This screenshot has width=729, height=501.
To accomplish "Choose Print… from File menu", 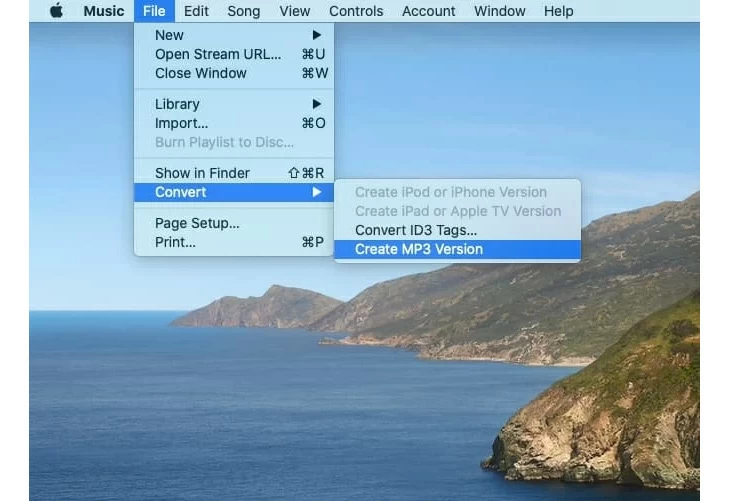I will coord(234,242).
